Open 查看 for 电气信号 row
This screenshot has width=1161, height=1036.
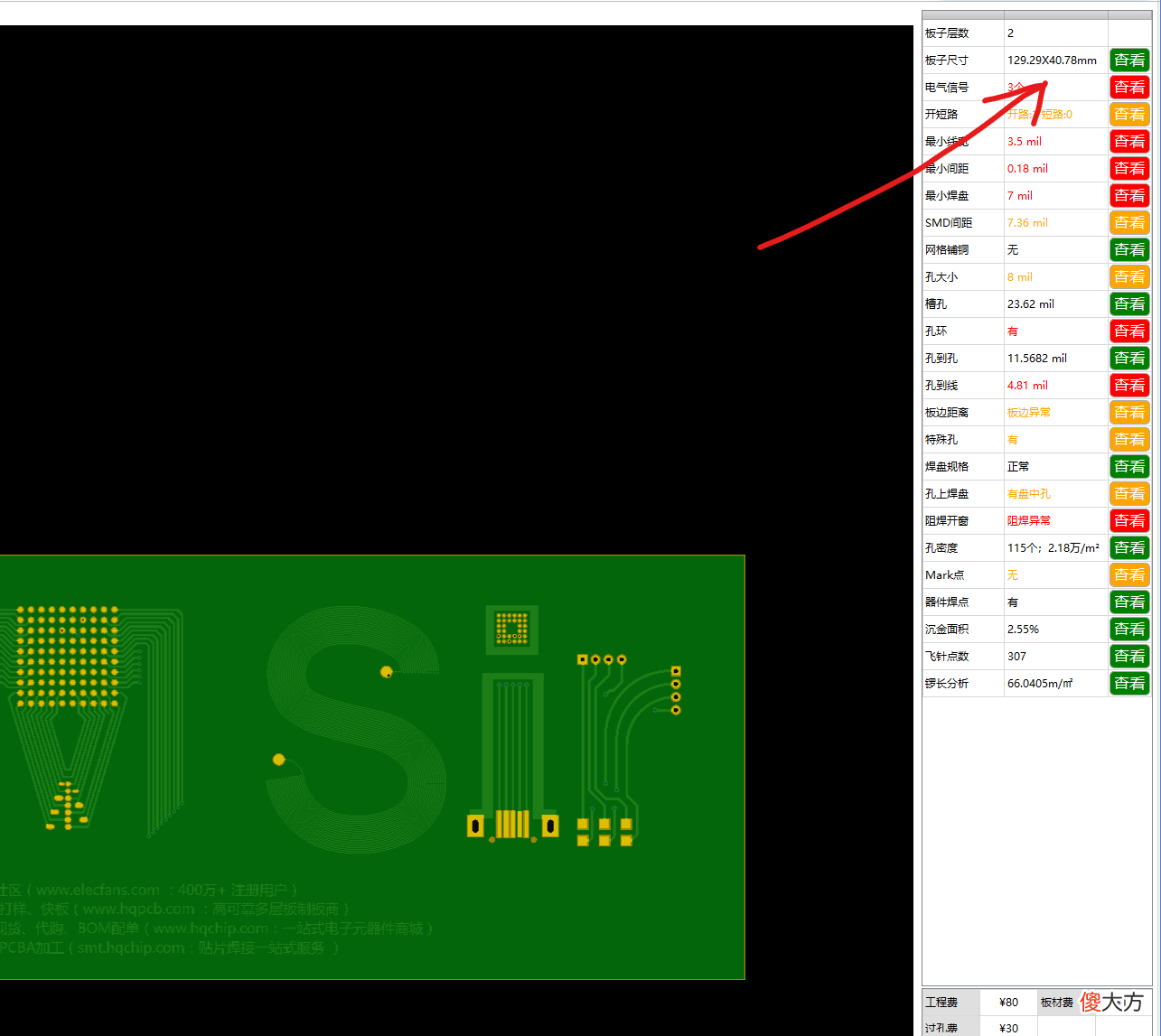pyautogui.click(x=1129, y=88)
